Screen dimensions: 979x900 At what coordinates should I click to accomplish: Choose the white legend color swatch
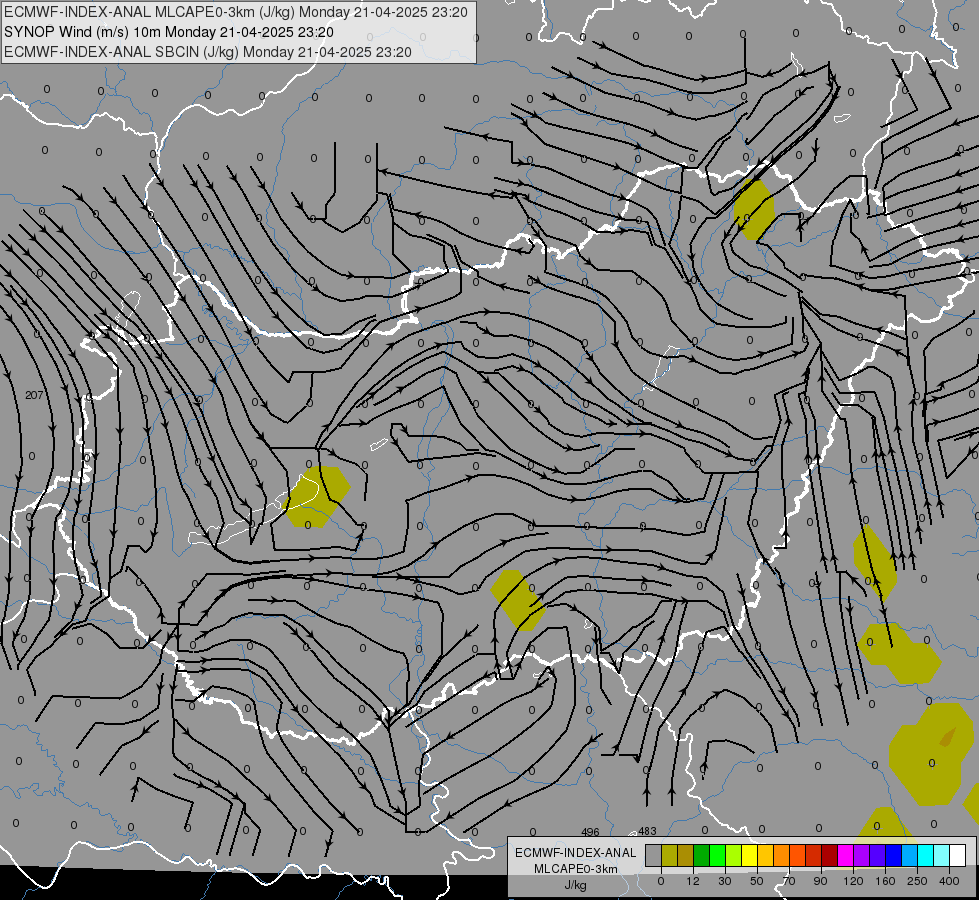point(958,856)
